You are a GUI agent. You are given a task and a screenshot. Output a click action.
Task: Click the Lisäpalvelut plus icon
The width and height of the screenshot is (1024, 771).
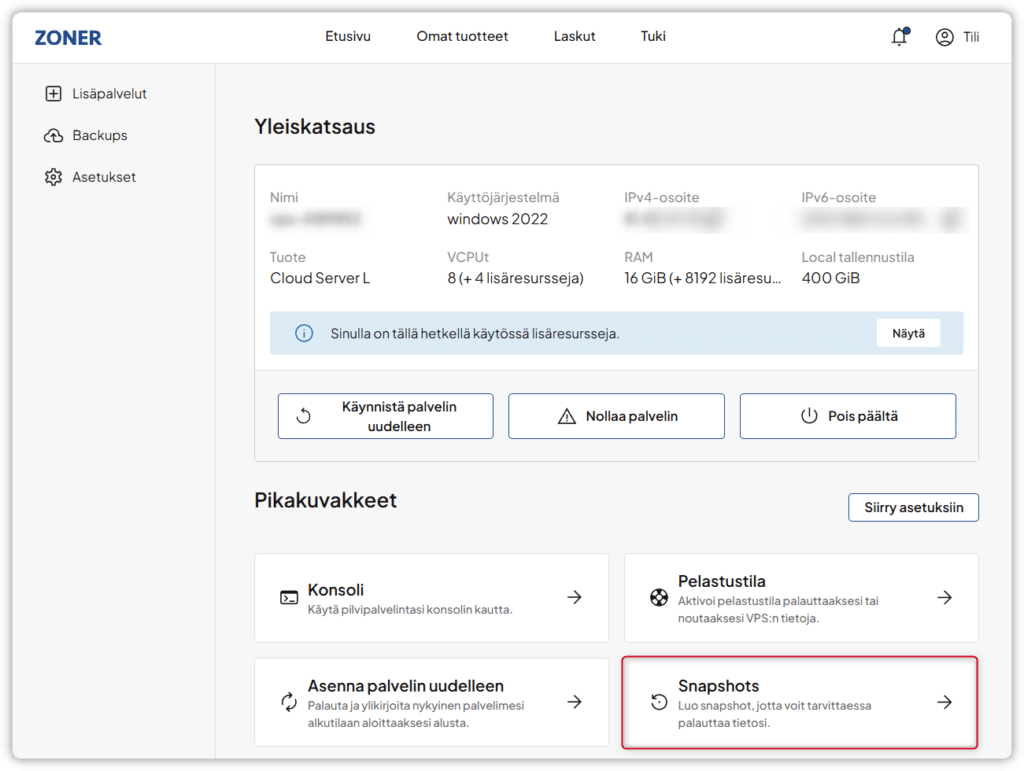(x=54, y=94)
